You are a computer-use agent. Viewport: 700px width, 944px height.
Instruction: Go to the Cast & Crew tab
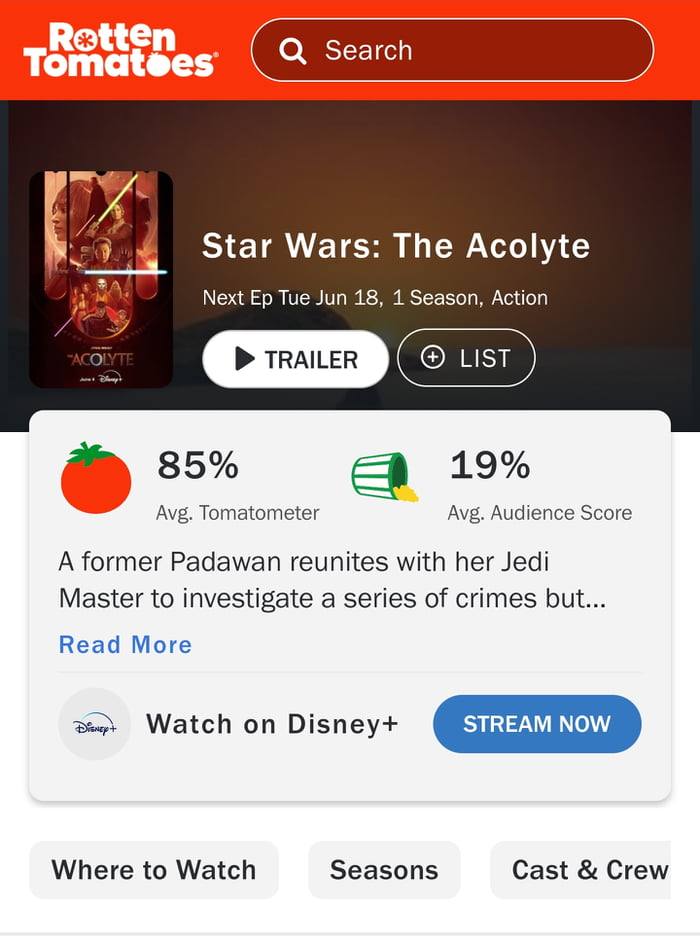588,870
